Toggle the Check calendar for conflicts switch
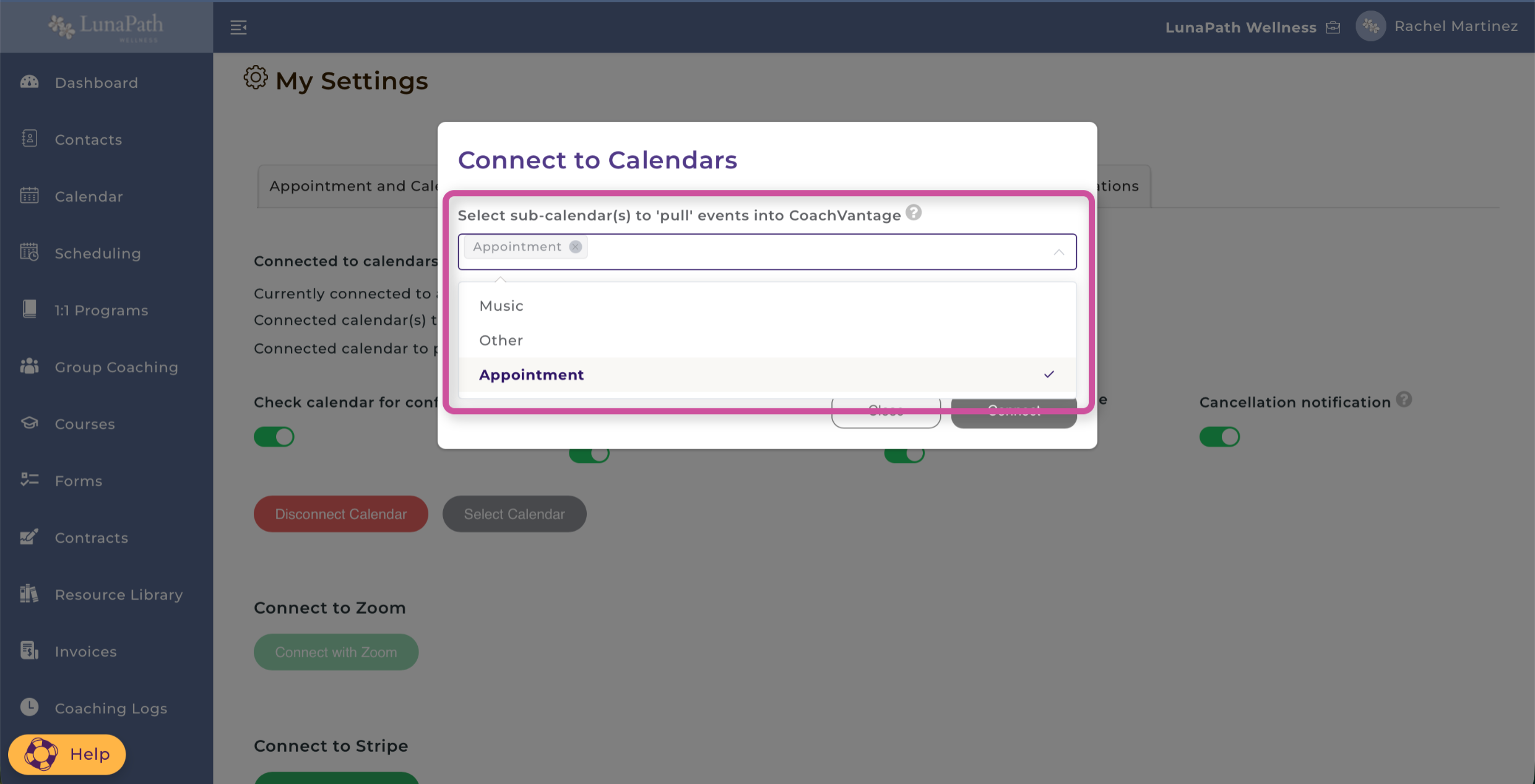 274,437
